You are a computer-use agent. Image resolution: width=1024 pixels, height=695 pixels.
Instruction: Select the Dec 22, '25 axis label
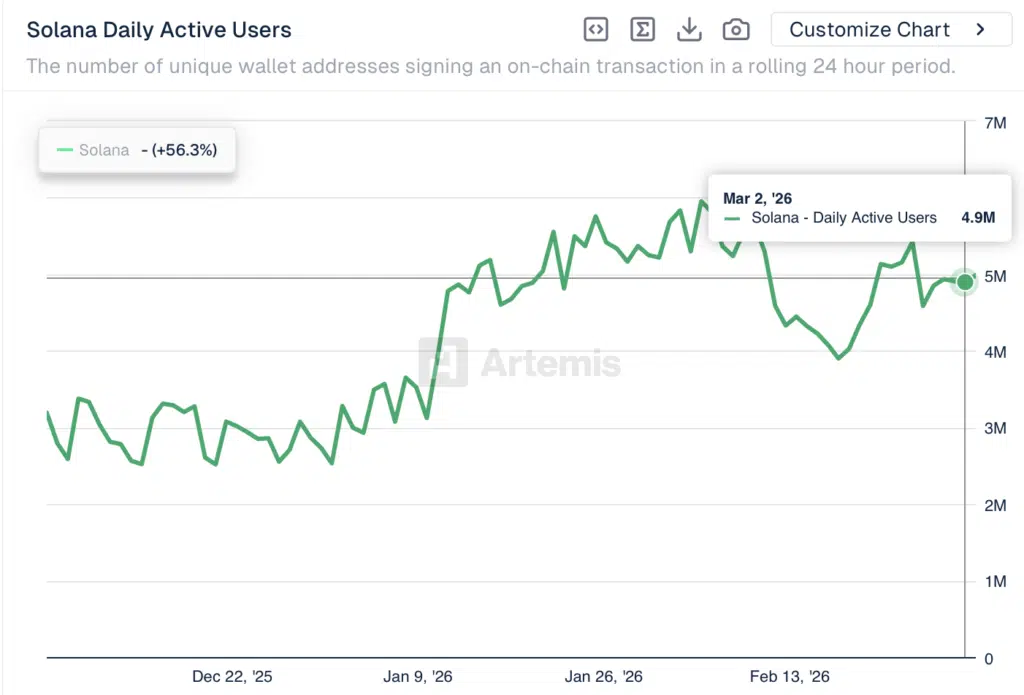[232, 677]
